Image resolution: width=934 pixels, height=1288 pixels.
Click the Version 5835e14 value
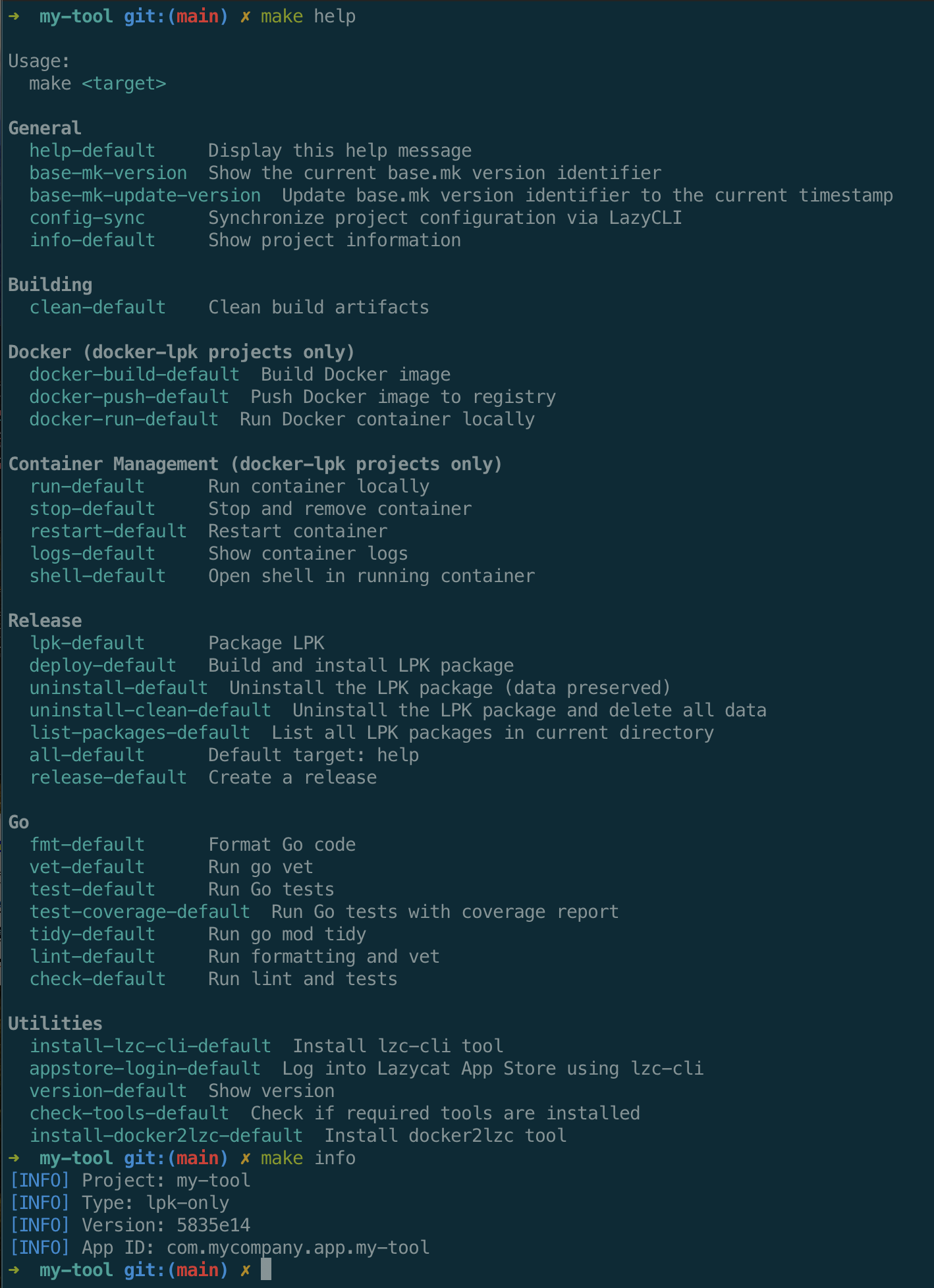click(x=213, y=1225)
